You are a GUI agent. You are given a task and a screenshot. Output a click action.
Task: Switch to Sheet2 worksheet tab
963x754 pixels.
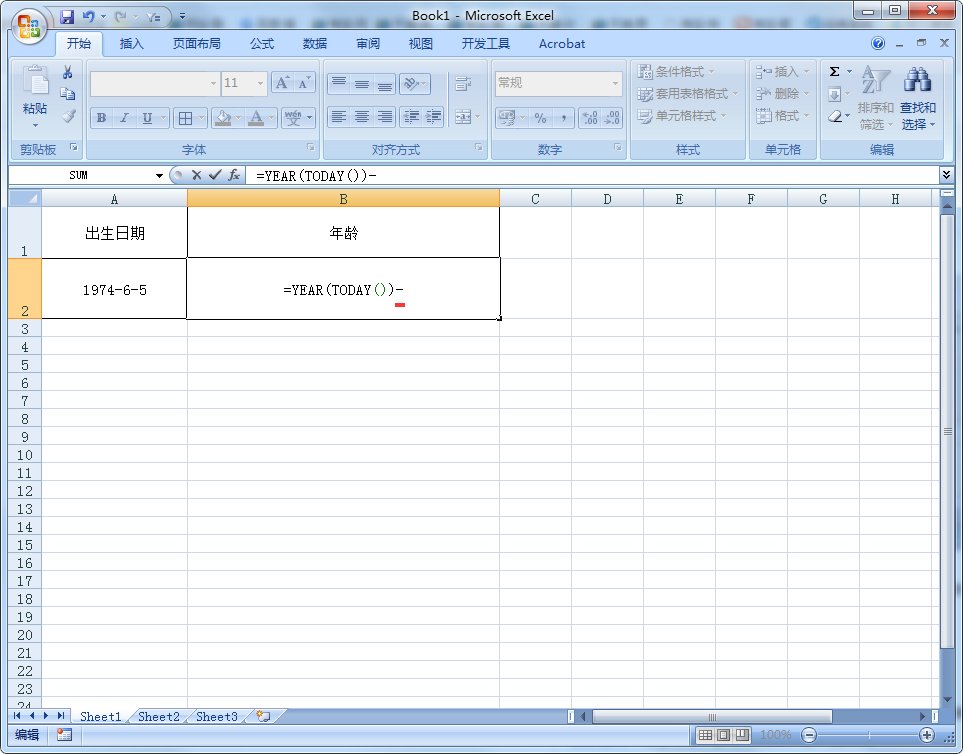click(159, 716)
